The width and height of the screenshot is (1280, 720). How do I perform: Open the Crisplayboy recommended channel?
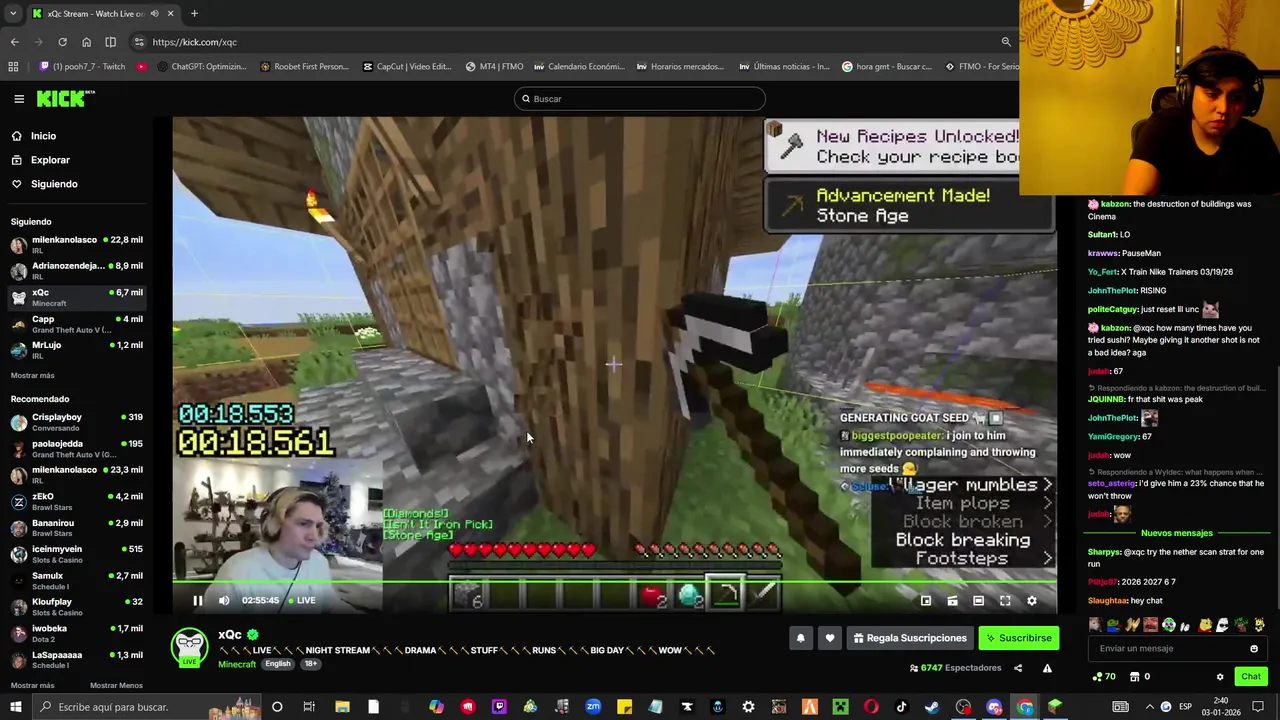coord(77,422)
